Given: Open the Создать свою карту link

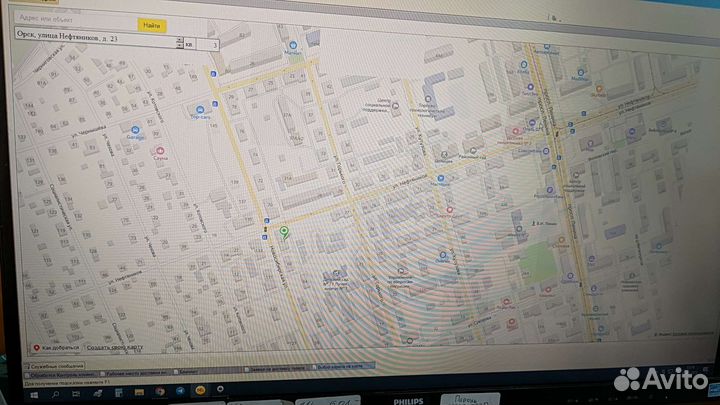Looking at the screenshot, I should [x=113, y=347].
